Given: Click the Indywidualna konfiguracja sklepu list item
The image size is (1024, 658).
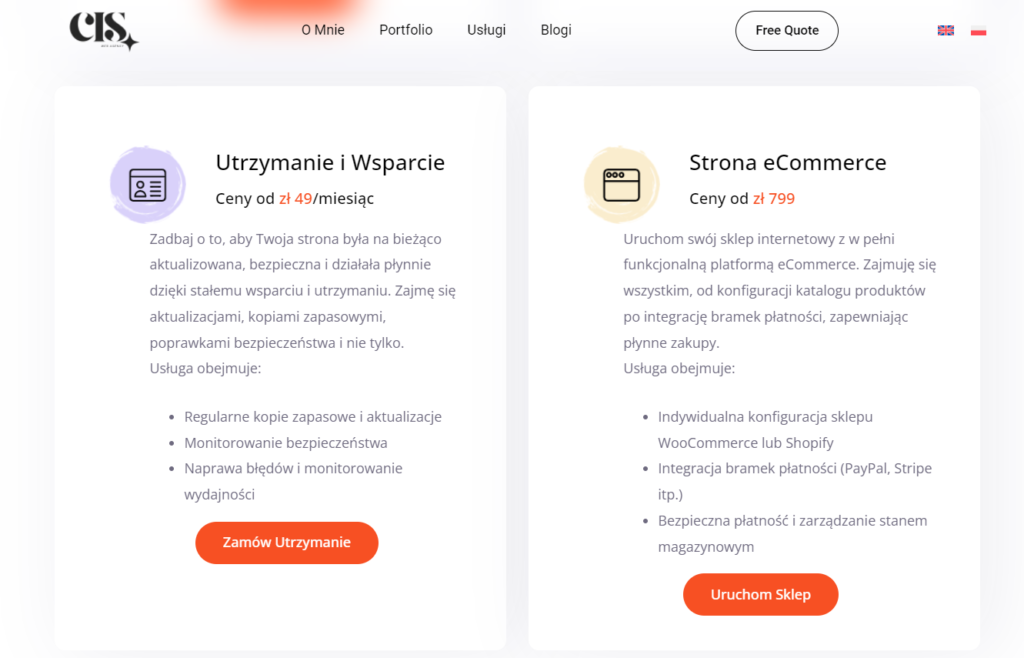Looking at the screenshot, I should (765, 430).
